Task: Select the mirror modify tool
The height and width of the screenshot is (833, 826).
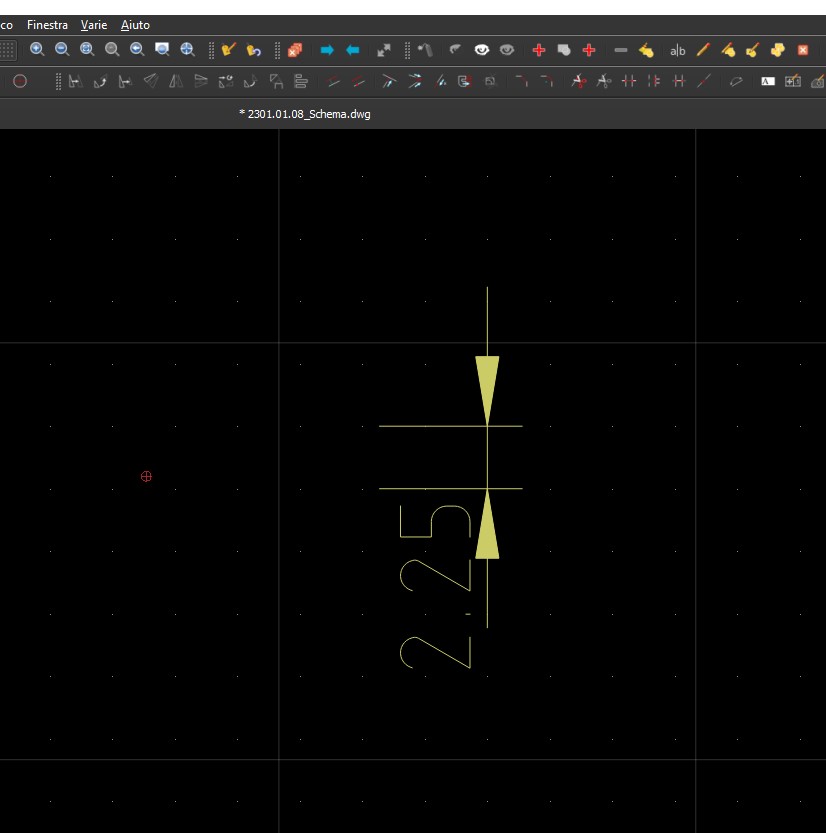Action: pyautogui.click(x=175, y=82)
